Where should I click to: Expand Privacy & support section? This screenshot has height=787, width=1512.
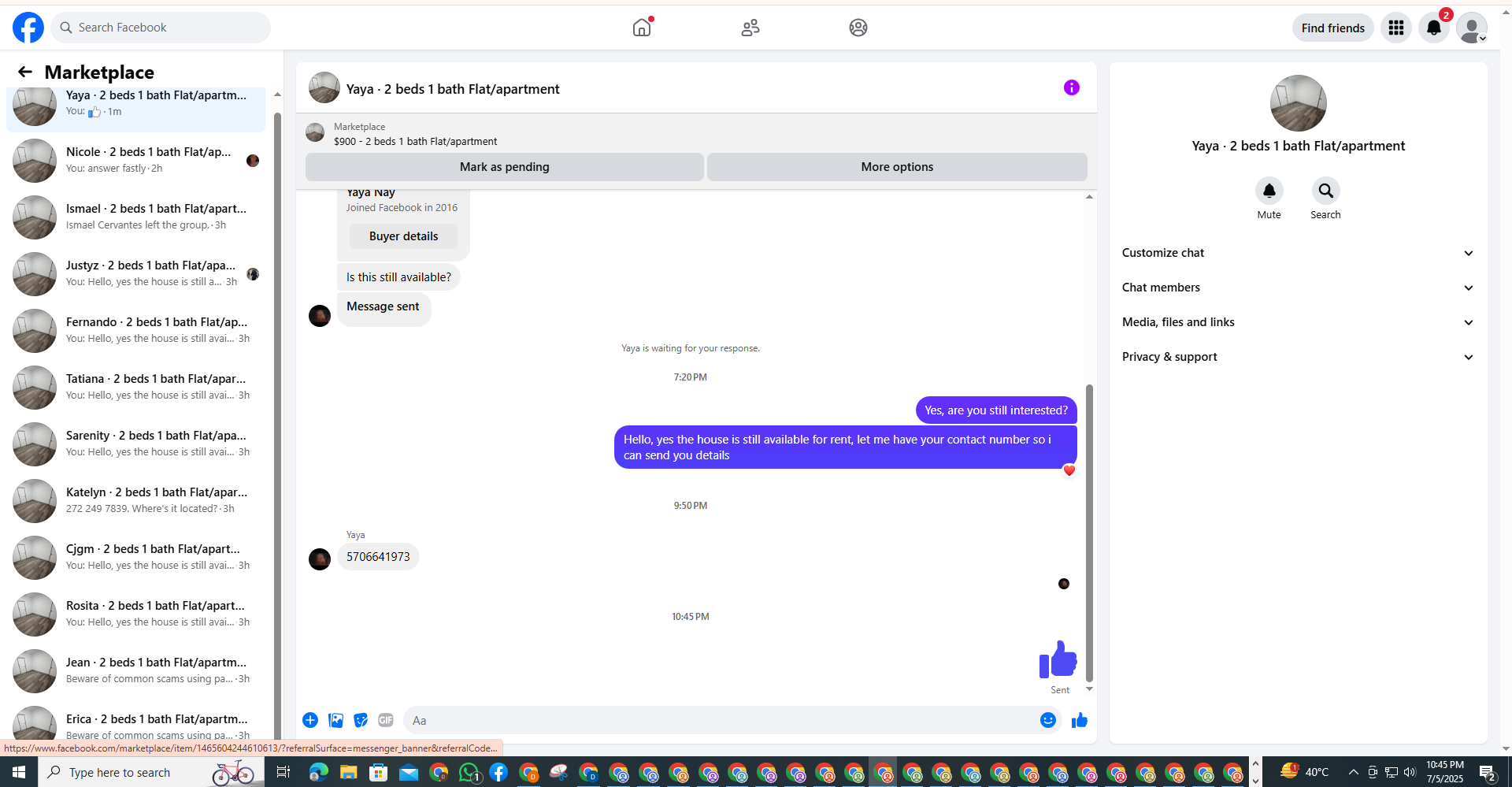pyautogui.click(x=1299, y=357)
